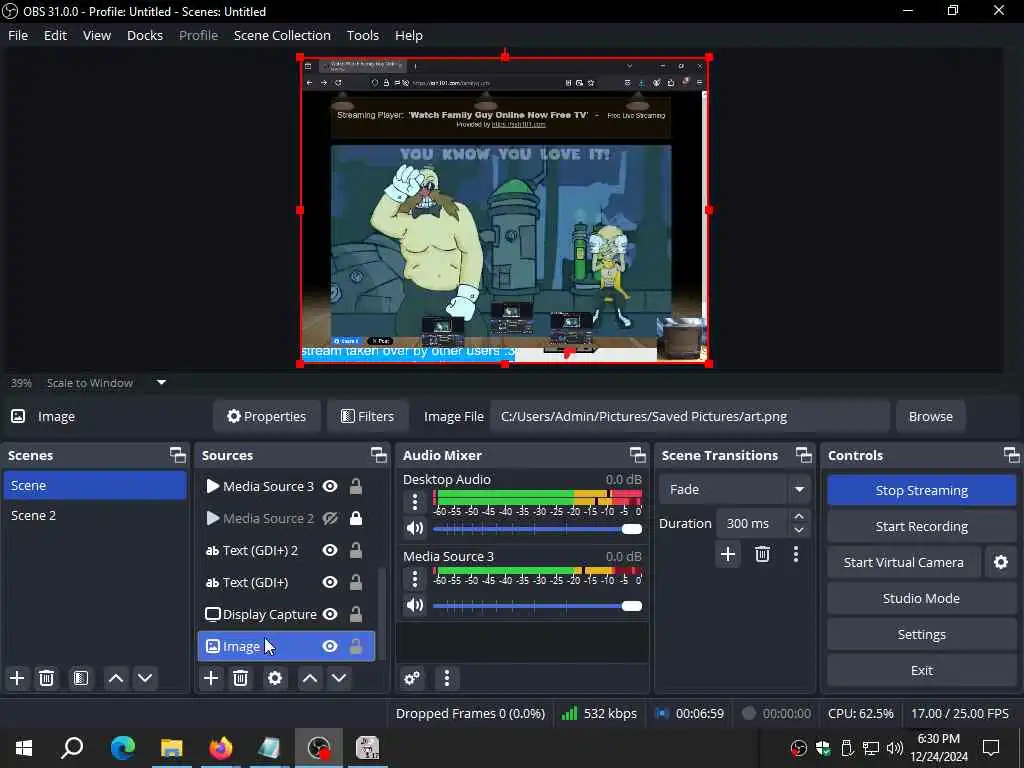Move source up arrow in Sources dock
The width and height of the screenshot is (1024, 768).
(x=310, y=678)
